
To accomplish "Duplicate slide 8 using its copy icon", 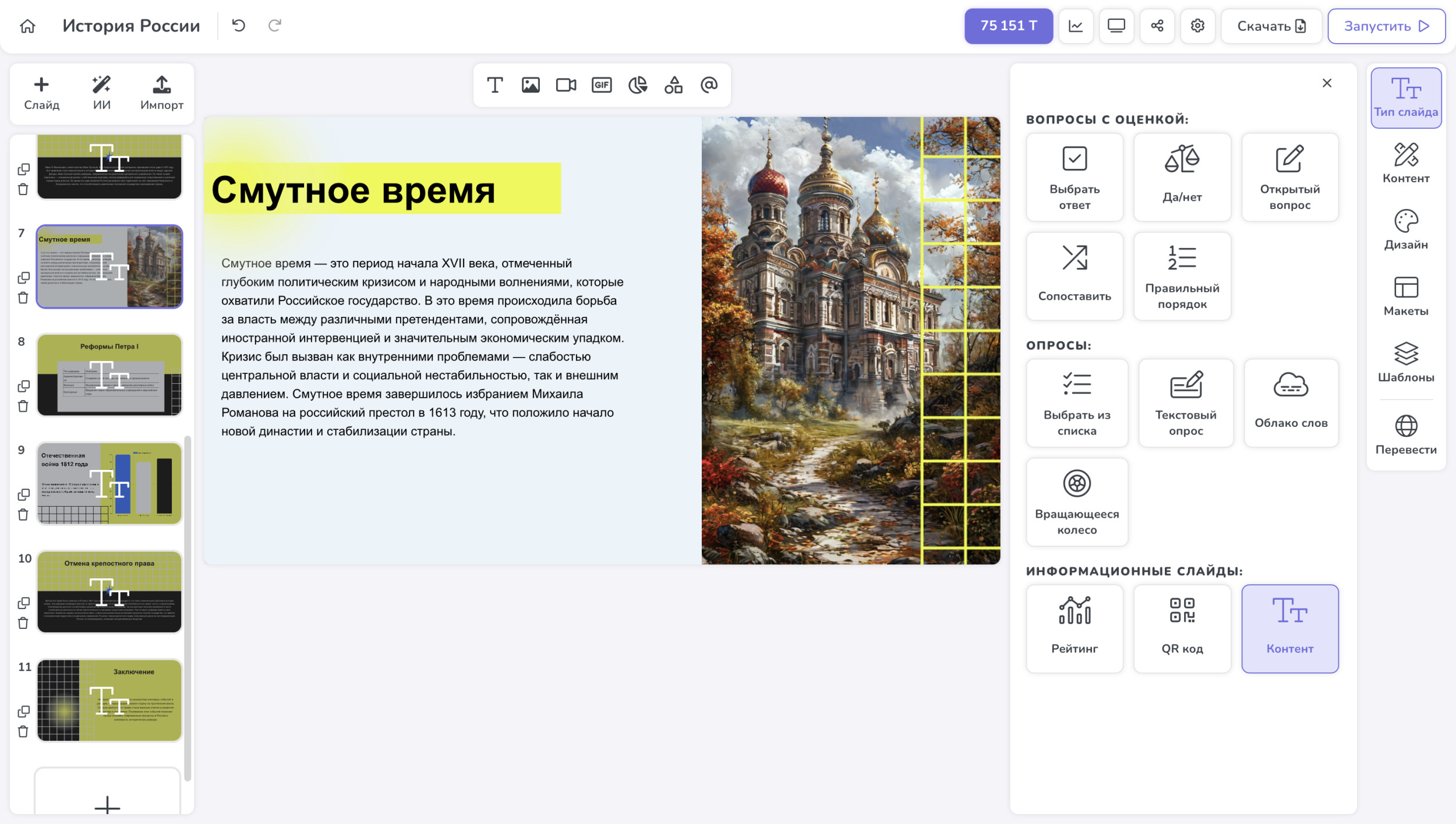I will coord(23,386).
